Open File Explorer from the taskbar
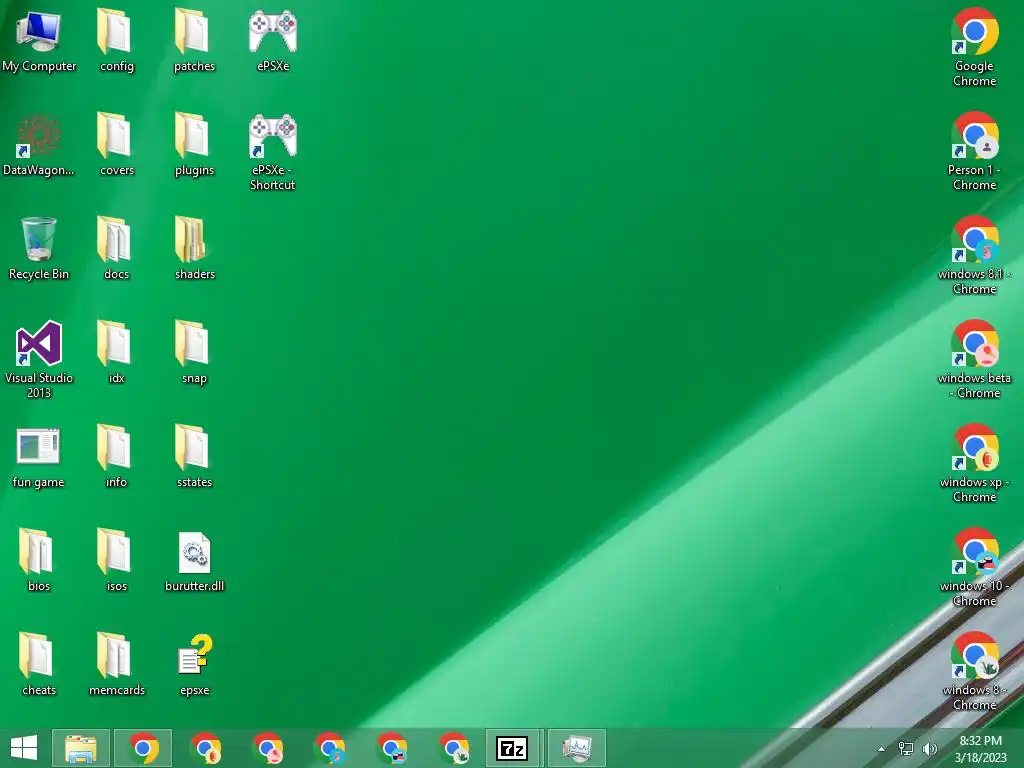The width and height of the screenshot is (1024, 768). point(81,748)
